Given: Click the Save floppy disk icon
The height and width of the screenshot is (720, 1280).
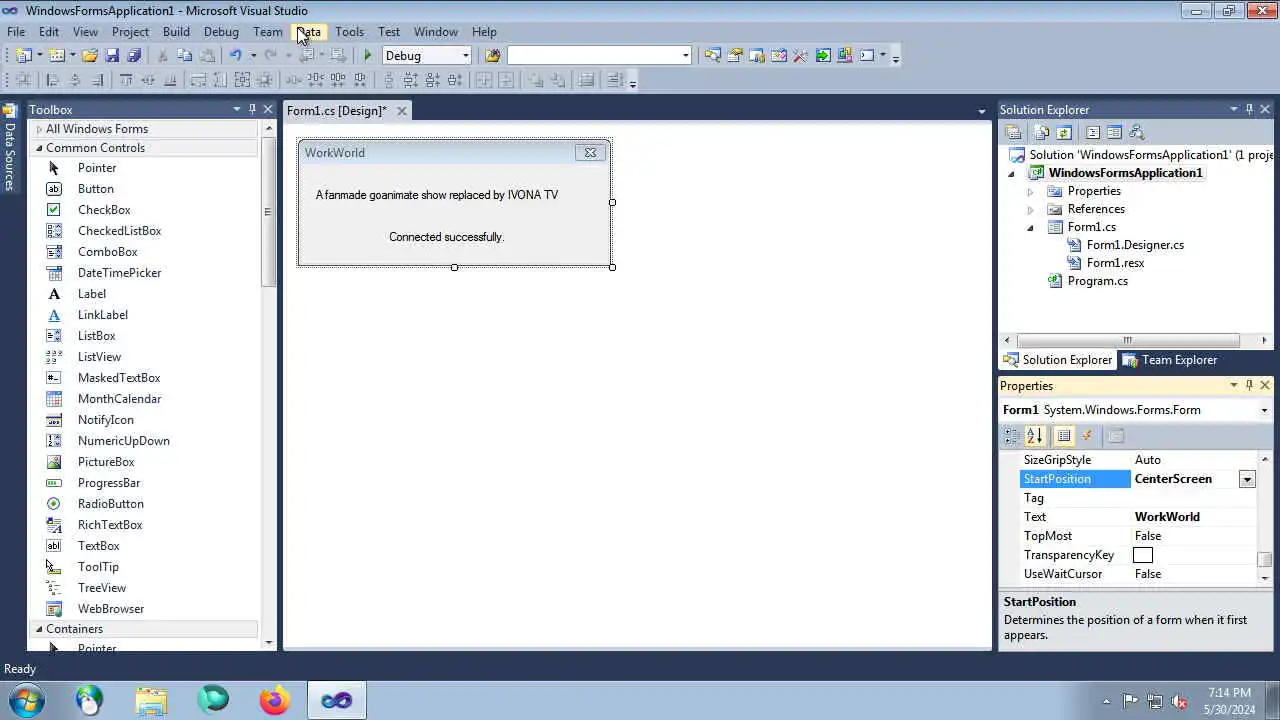Looking at the screenshot, I should pyautogui.click(x=112, y=56).
